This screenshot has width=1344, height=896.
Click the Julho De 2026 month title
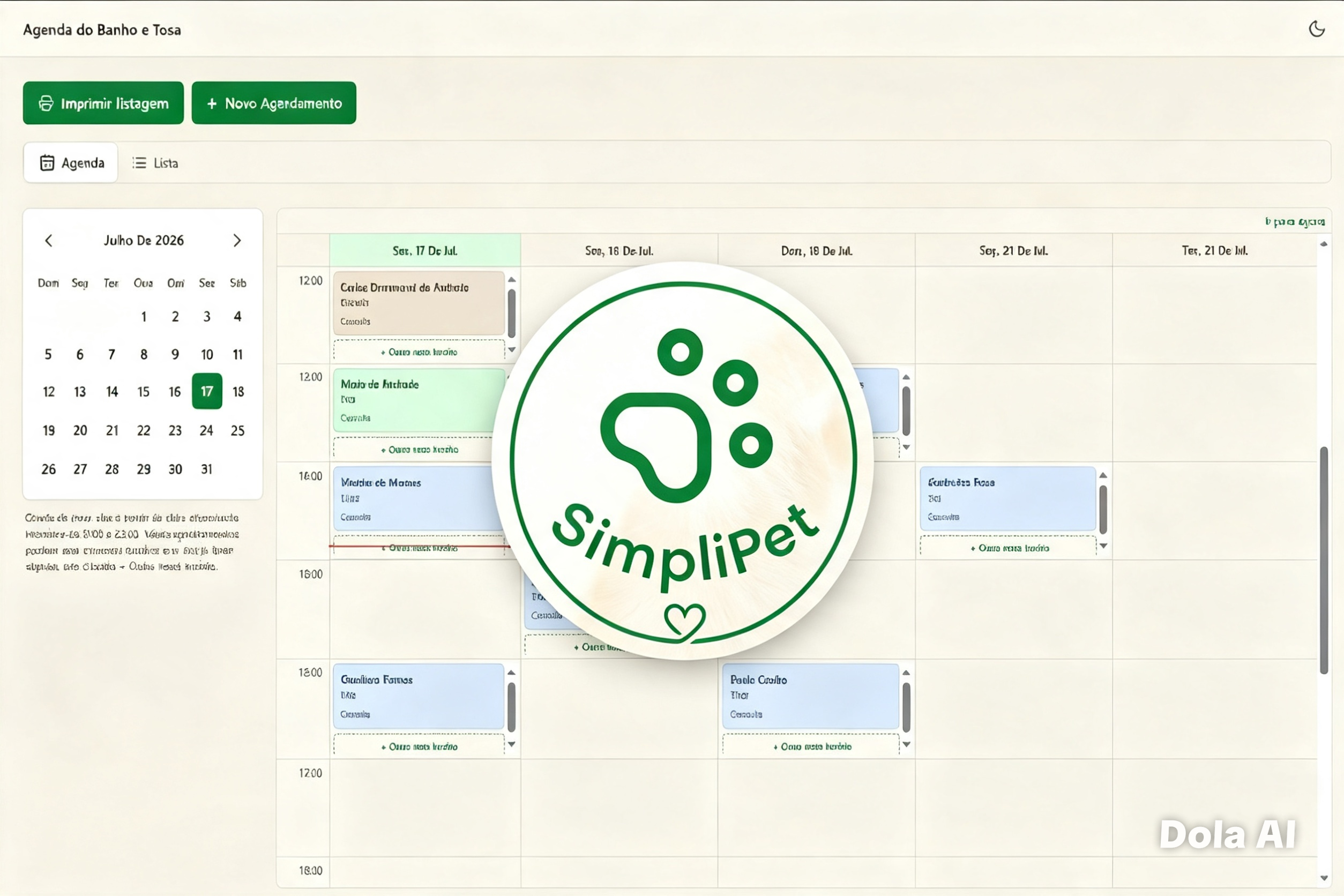pyautogui.click(x=144, y=241)
